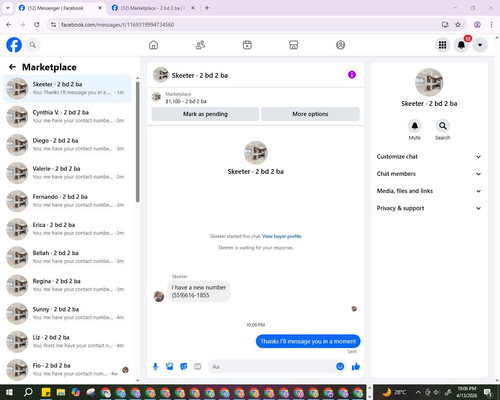Switch to Marketplace 2 bd 2 ba tab

coord(153,8)
